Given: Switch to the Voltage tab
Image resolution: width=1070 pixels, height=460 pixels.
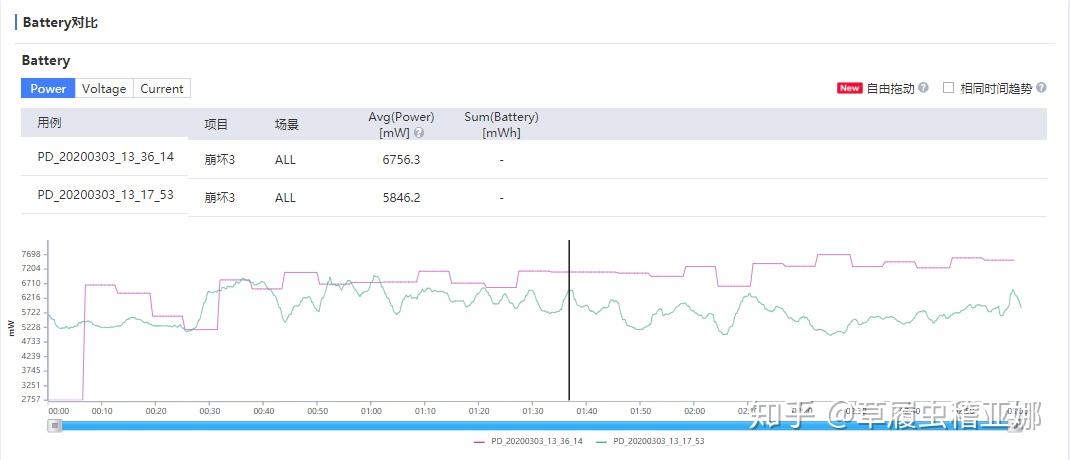Looking at the screenshot, I should click(104, 88).
